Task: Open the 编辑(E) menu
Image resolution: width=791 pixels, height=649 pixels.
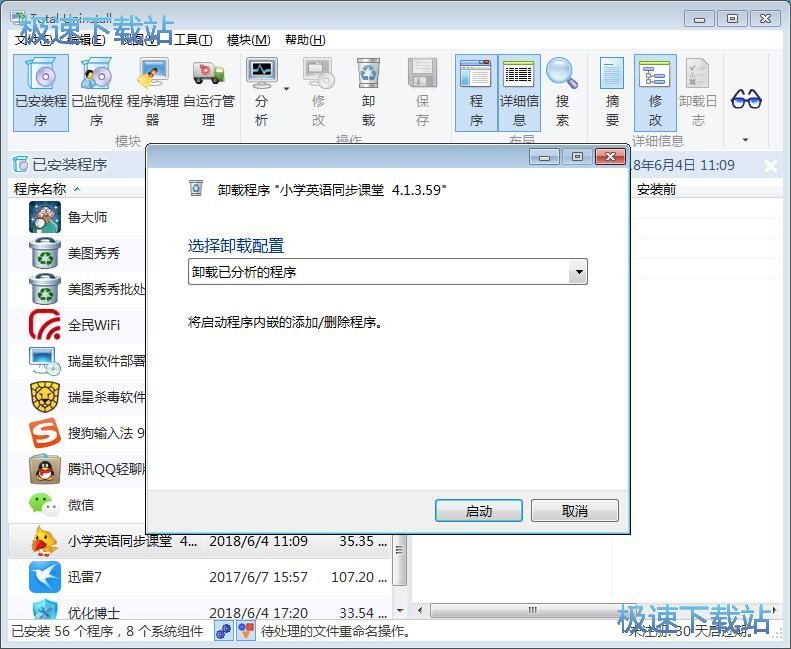Action: click(86, 40)
